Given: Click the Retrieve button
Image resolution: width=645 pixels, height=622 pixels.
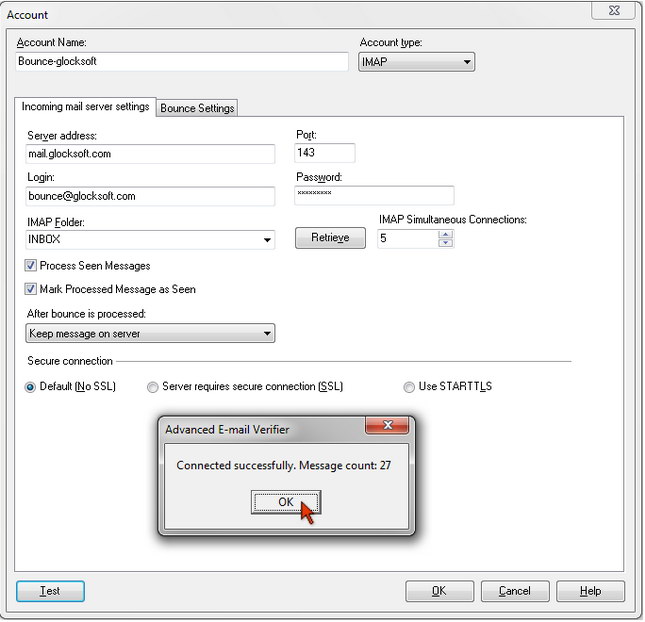Looking at the screenshot, I should [x=330, y=238].
